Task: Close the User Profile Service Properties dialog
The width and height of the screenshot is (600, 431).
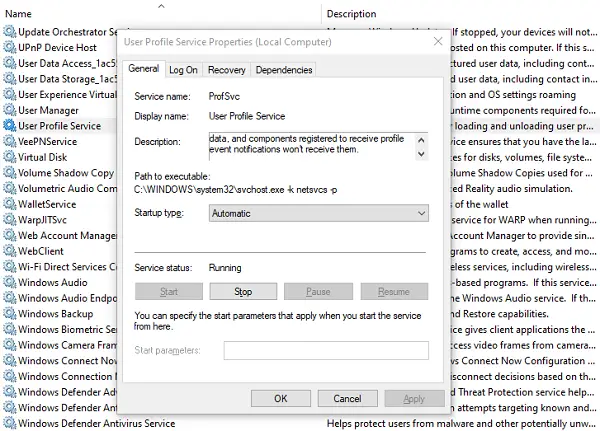Action: [x=438, y=41]
